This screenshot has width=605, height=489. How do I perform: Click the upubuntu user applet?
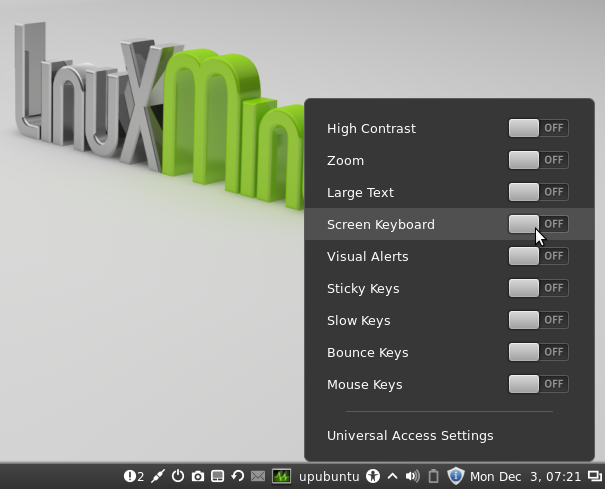tap(329, 477)
